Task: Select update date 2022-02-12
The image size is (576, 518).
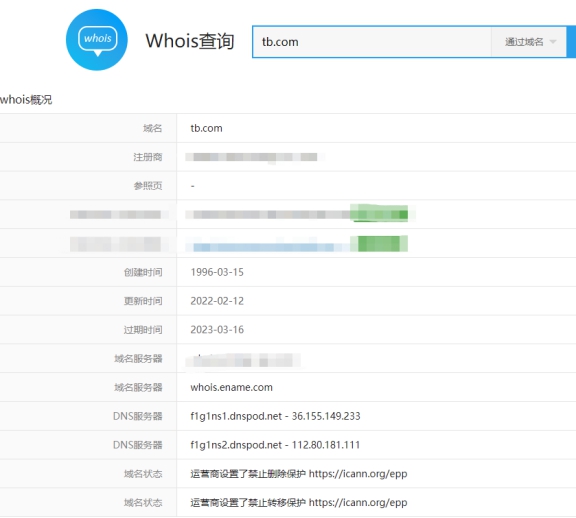Action: (217, 301)
